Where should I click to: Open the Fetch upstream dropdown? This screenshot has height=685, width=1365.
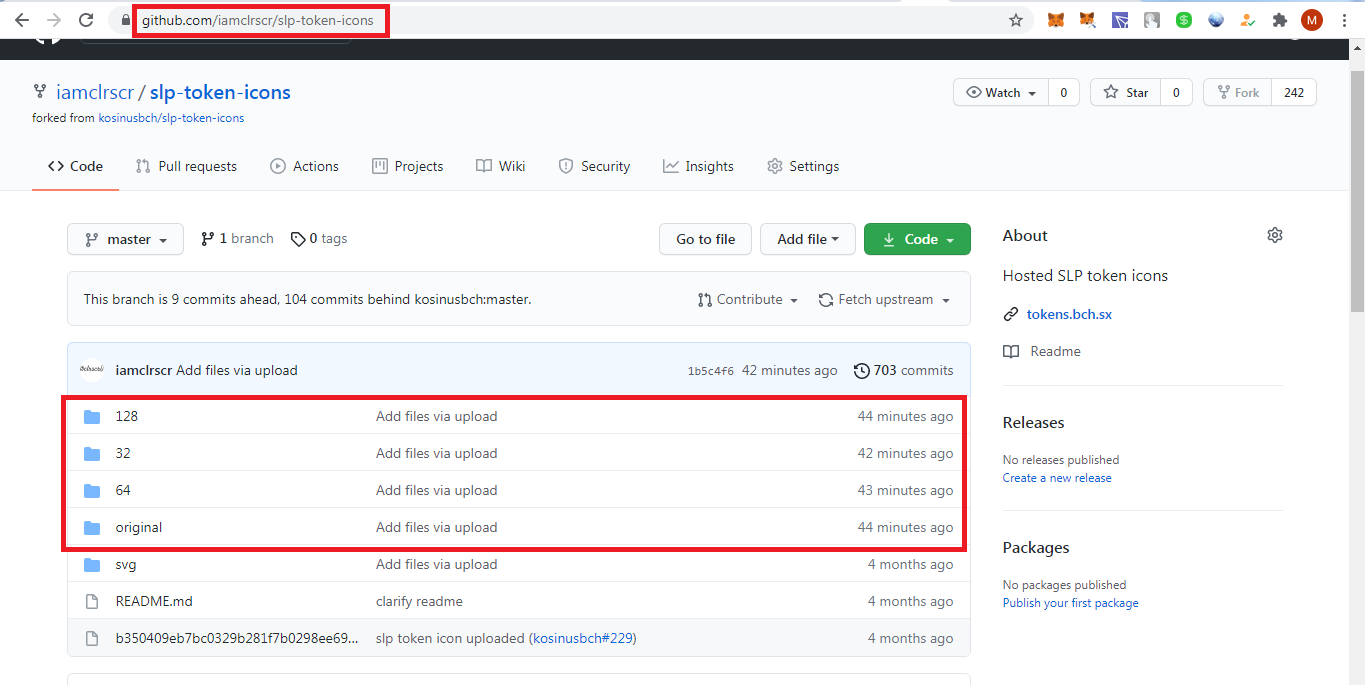coord(883,299)
